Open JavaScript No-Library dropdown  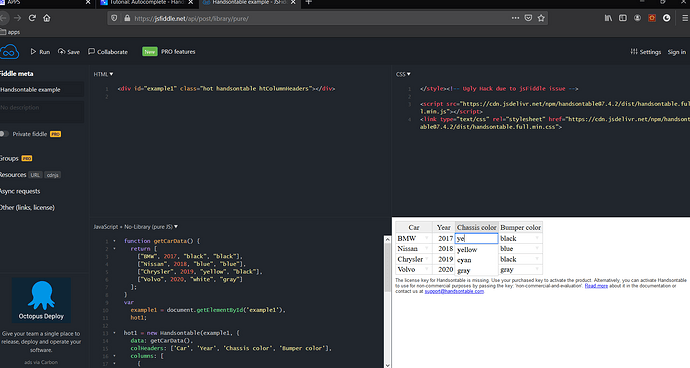pyautogui.click(x=136, y=227)
